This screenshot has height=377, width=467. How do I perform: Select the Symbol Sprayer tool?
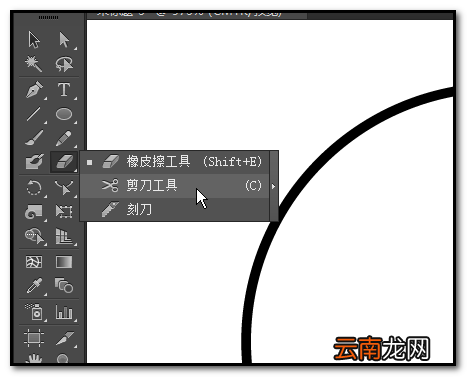[x=34, y=311]
